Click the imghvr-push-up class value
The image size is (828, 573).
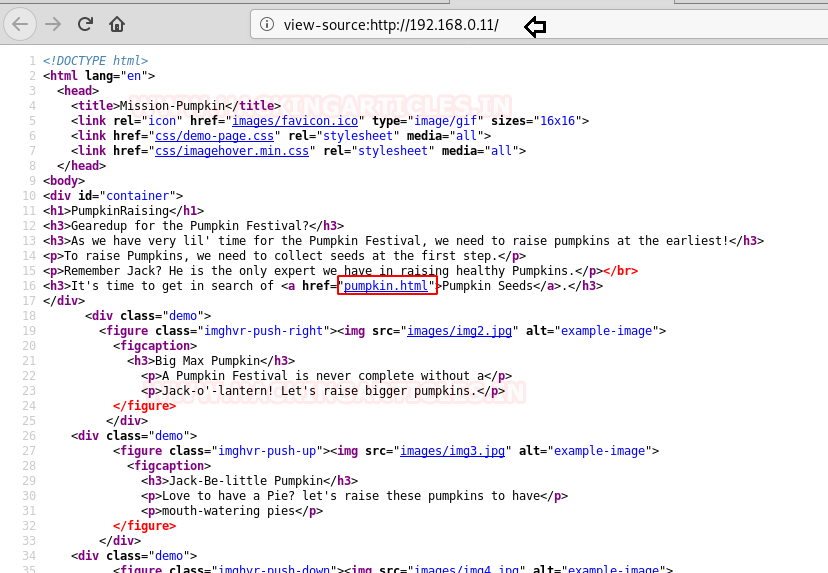(267, 451)
